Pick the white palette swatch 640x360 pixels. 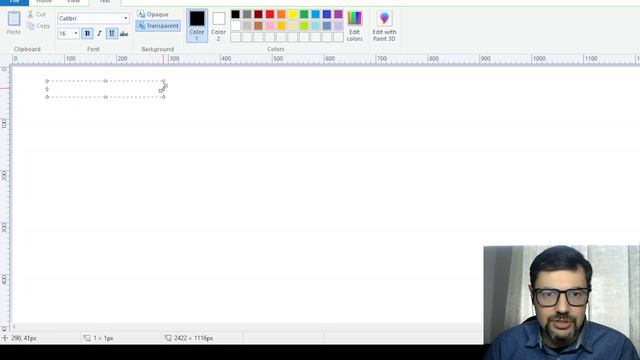pos(236,26)
